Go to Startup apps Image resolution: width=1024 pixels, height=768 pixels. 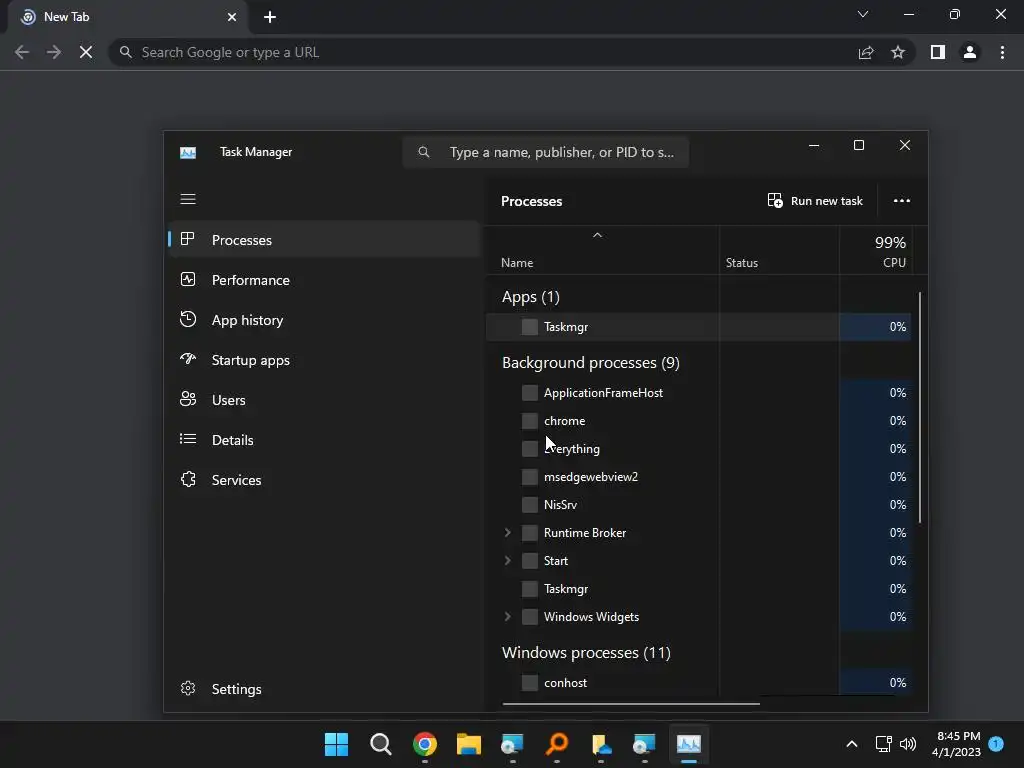tap(325, 360)
